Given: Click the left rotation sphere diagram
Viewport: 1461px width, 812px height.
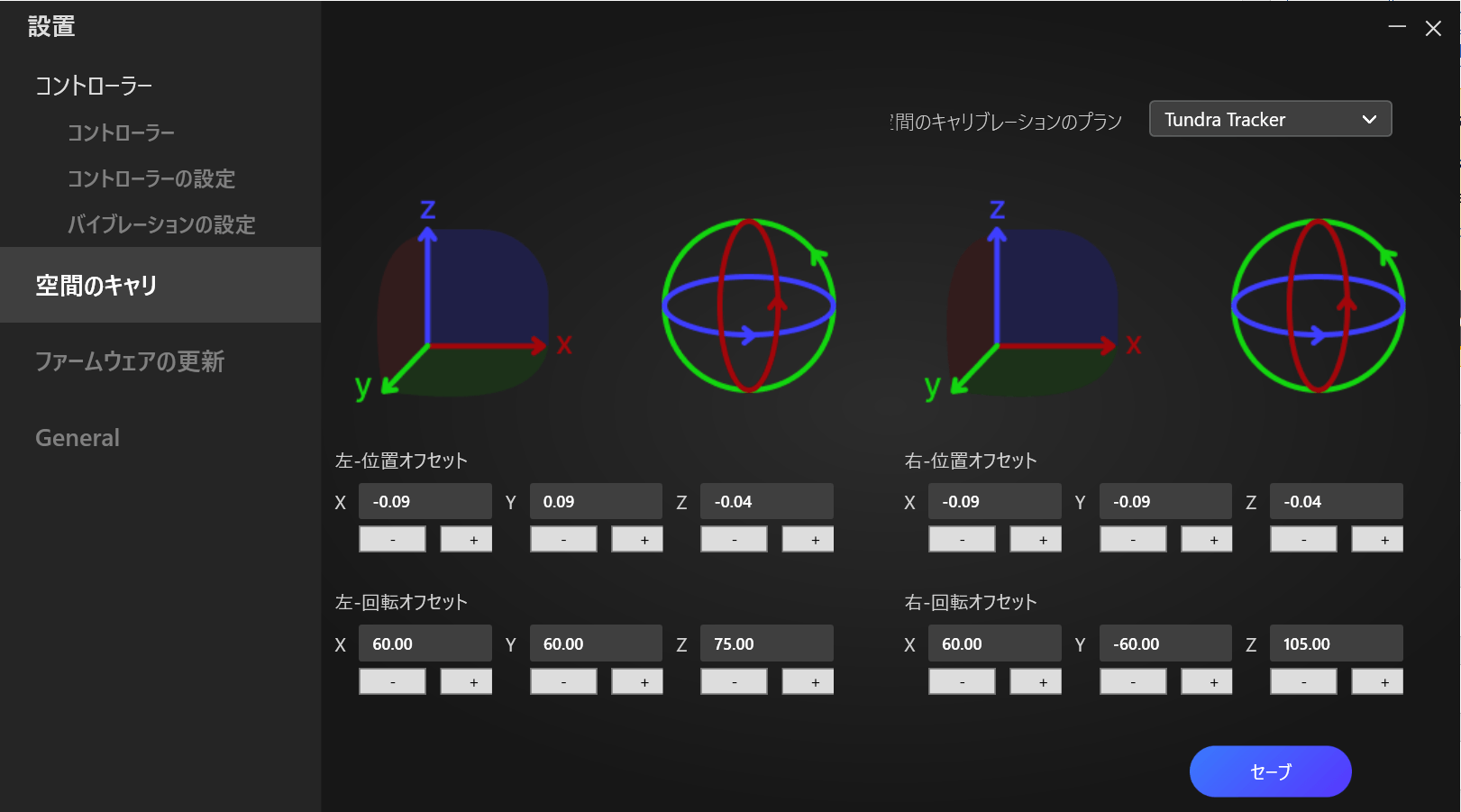Looking at the screenshot, I should tap(748, 306).
